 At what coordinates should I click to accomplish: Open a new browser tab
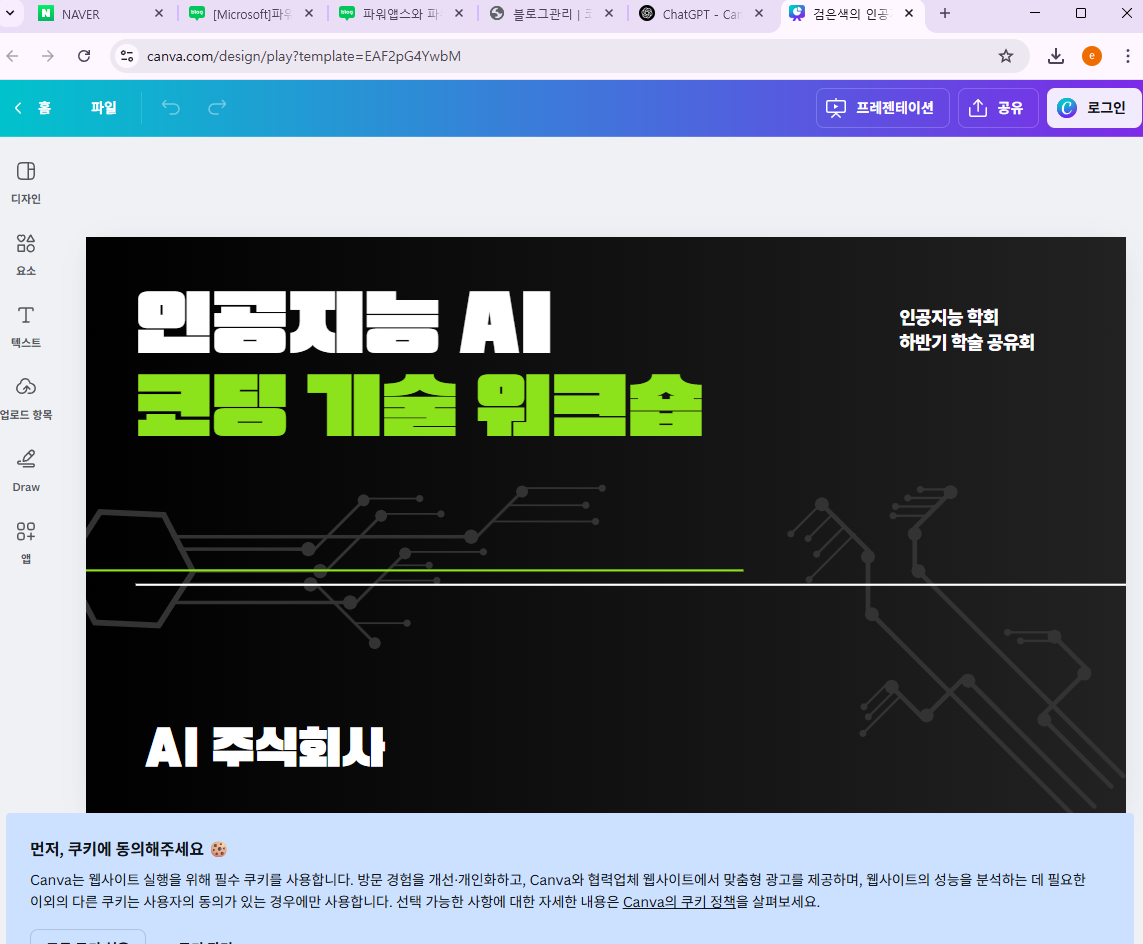tap(945, 13)
